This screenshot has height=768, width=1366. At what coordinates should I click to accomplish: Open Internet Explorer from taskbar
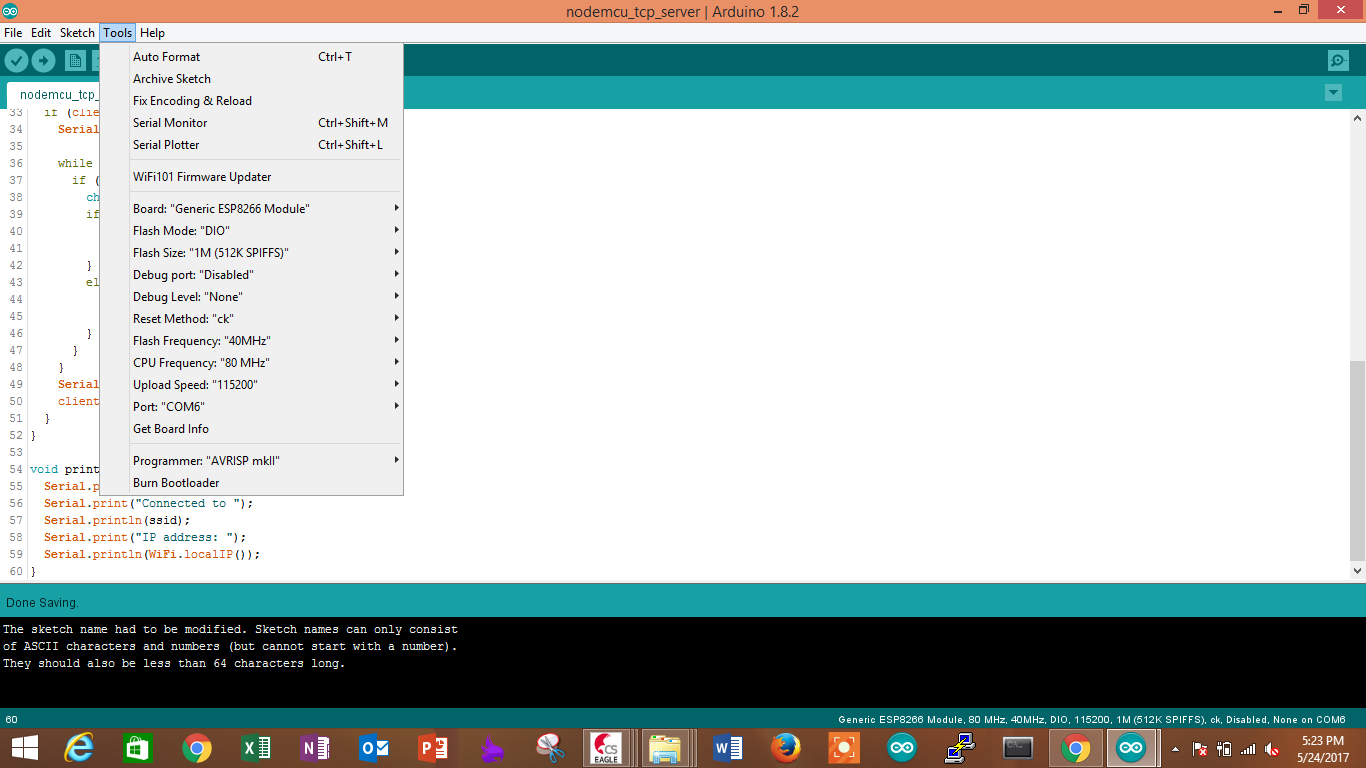[x=78, y=748]
